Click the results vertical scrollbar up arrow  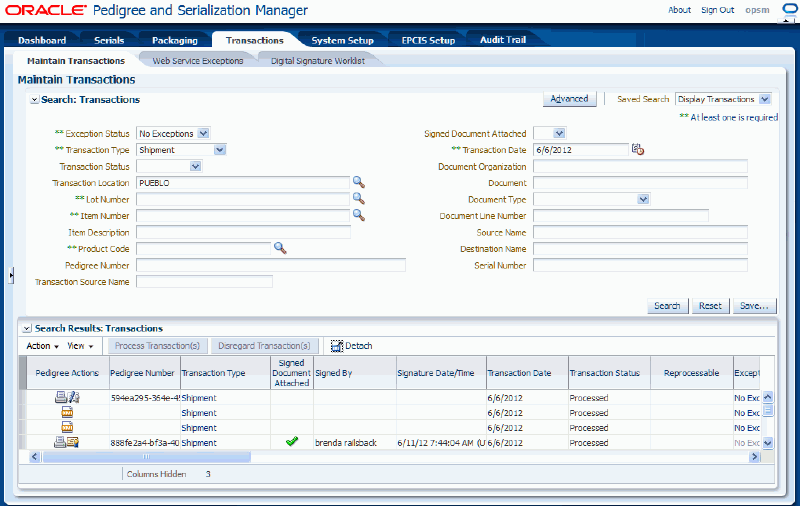pos(768,397)
